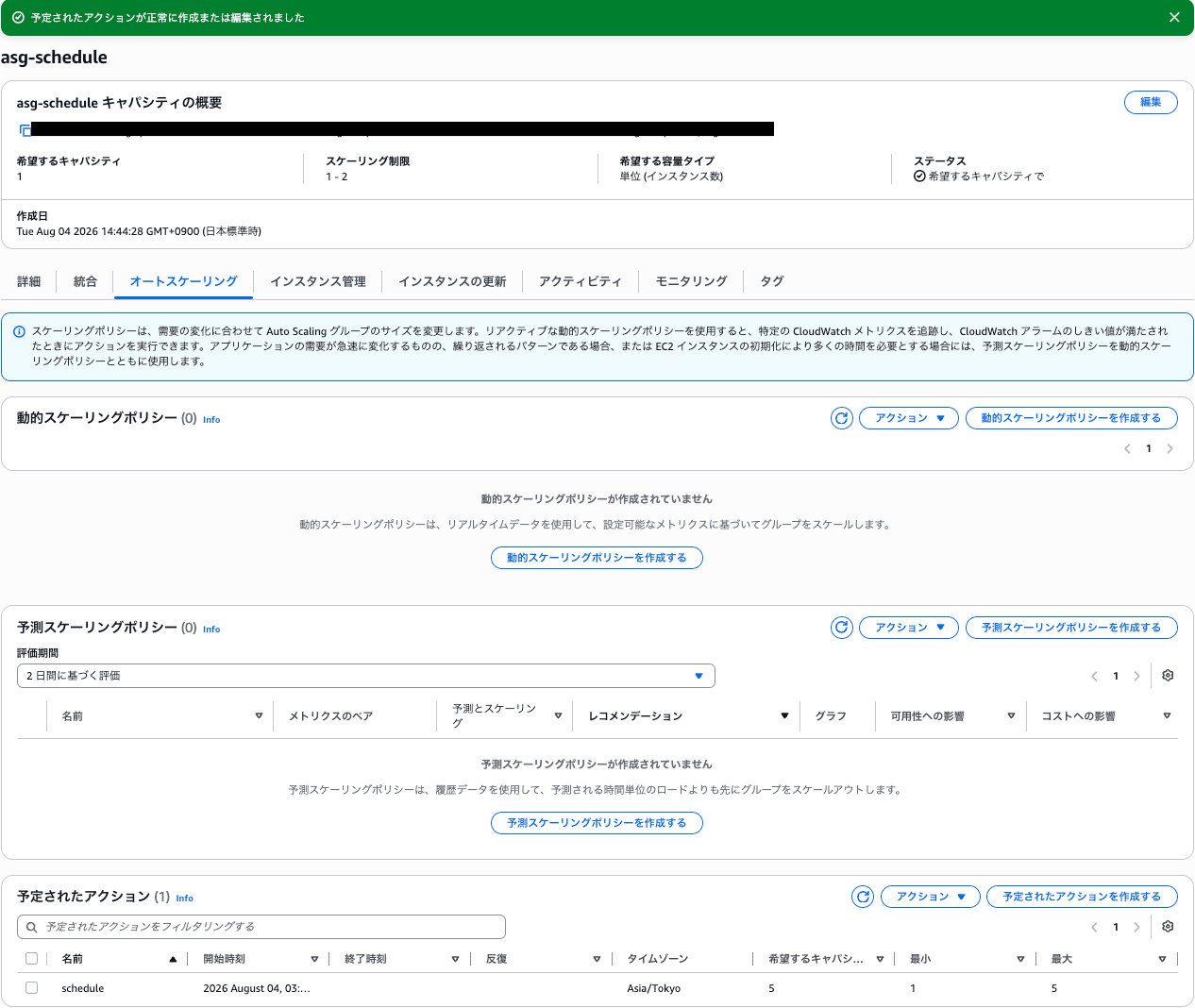Click the schedule action name cell
The image size is (1195, 1008).
tap(83, 988)
